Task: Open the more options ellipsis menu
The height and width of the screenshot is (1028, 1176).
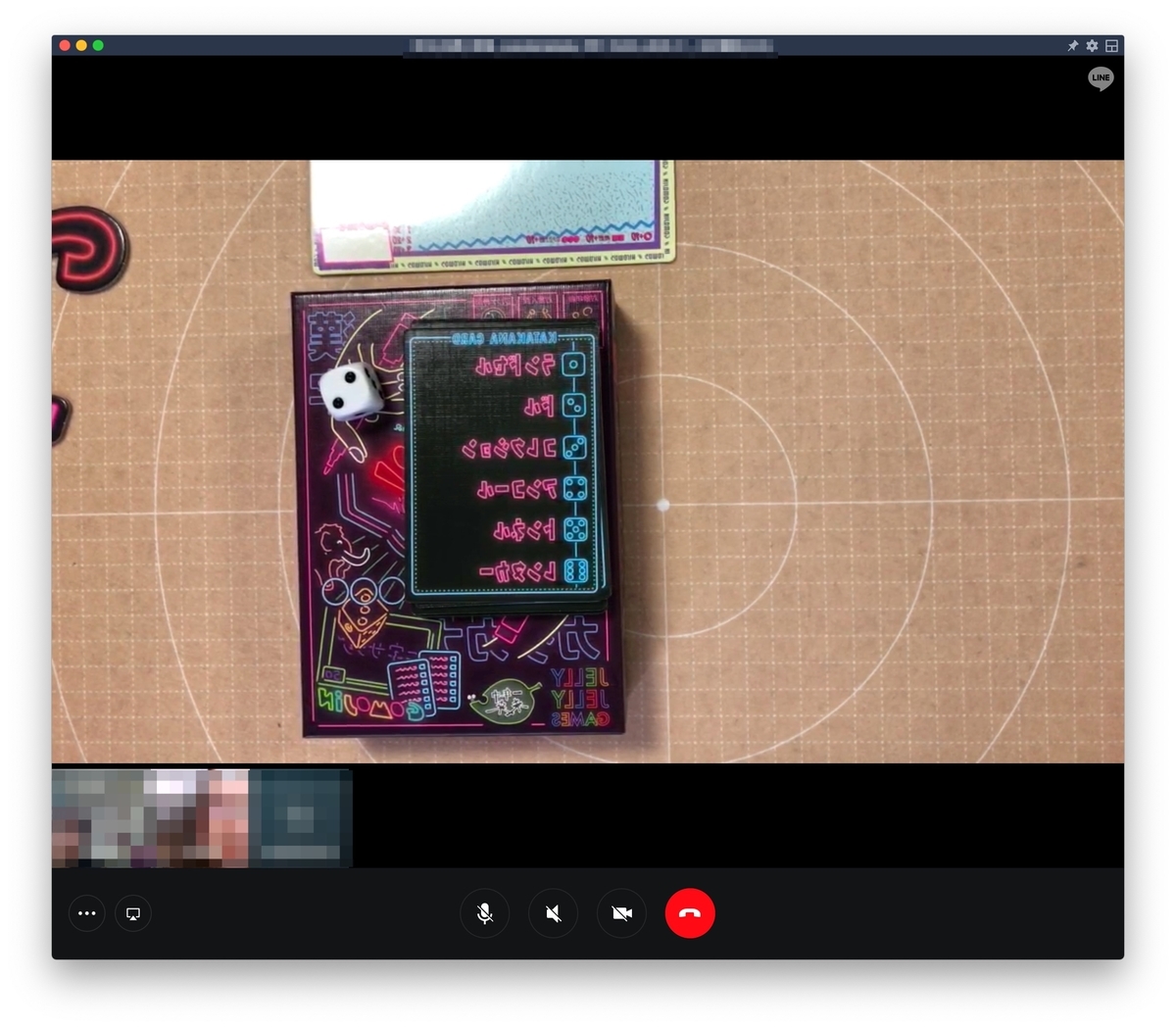Action: 87,913
